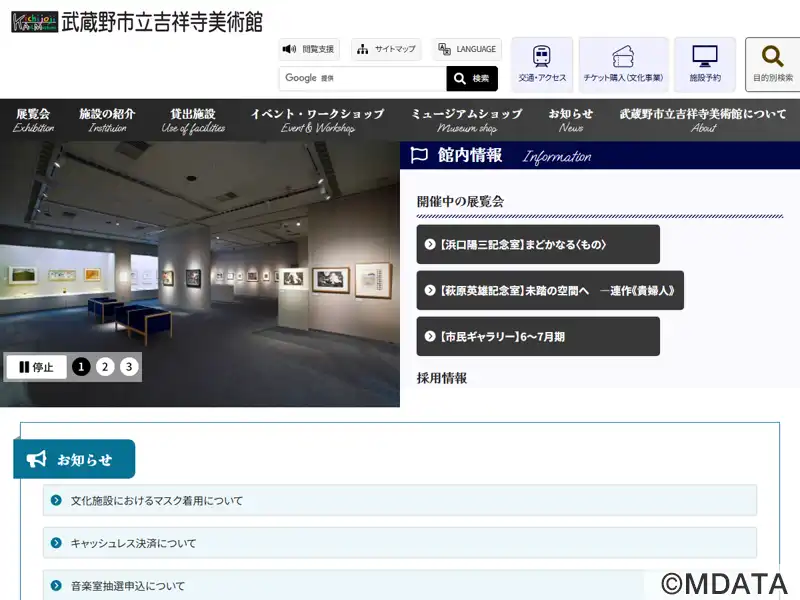The width and height of the screenshot is (800, 600).
Task: Click arrow icon beside マスク着用 notice
Action: click(x=56, y=501)
